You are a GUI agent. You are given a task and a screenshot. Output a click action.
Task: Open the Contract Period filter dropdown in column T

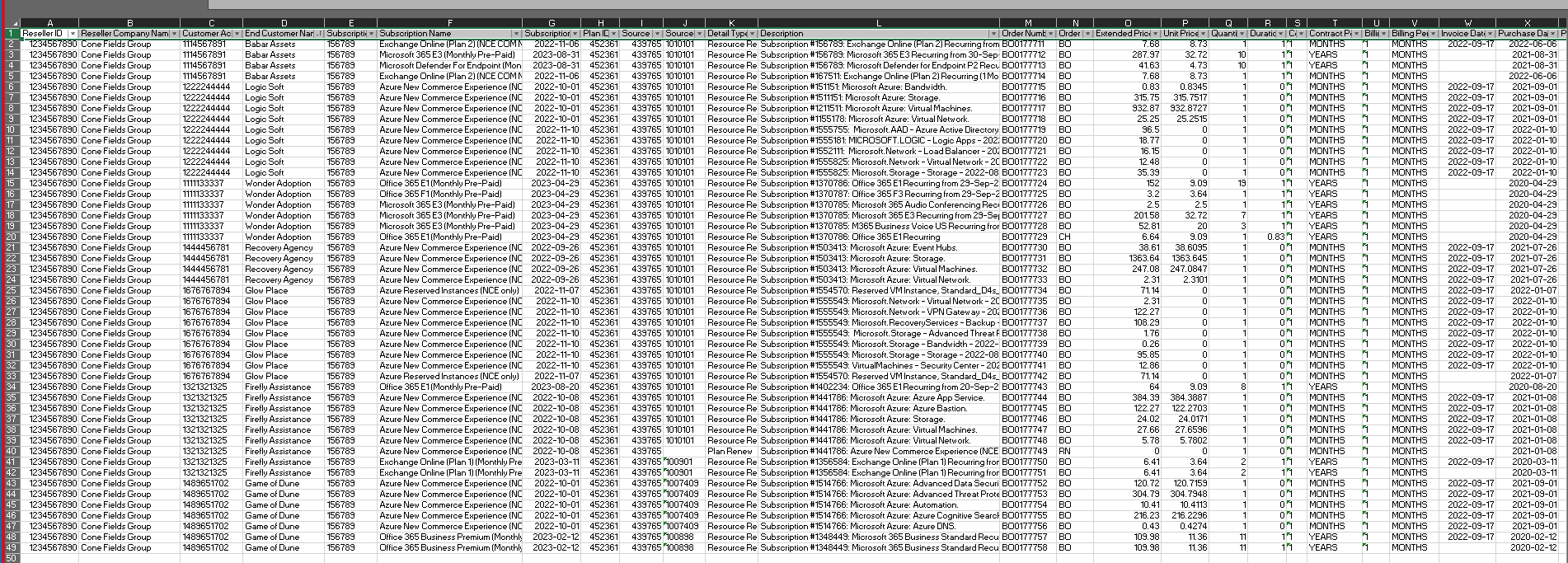(1357, 33)
